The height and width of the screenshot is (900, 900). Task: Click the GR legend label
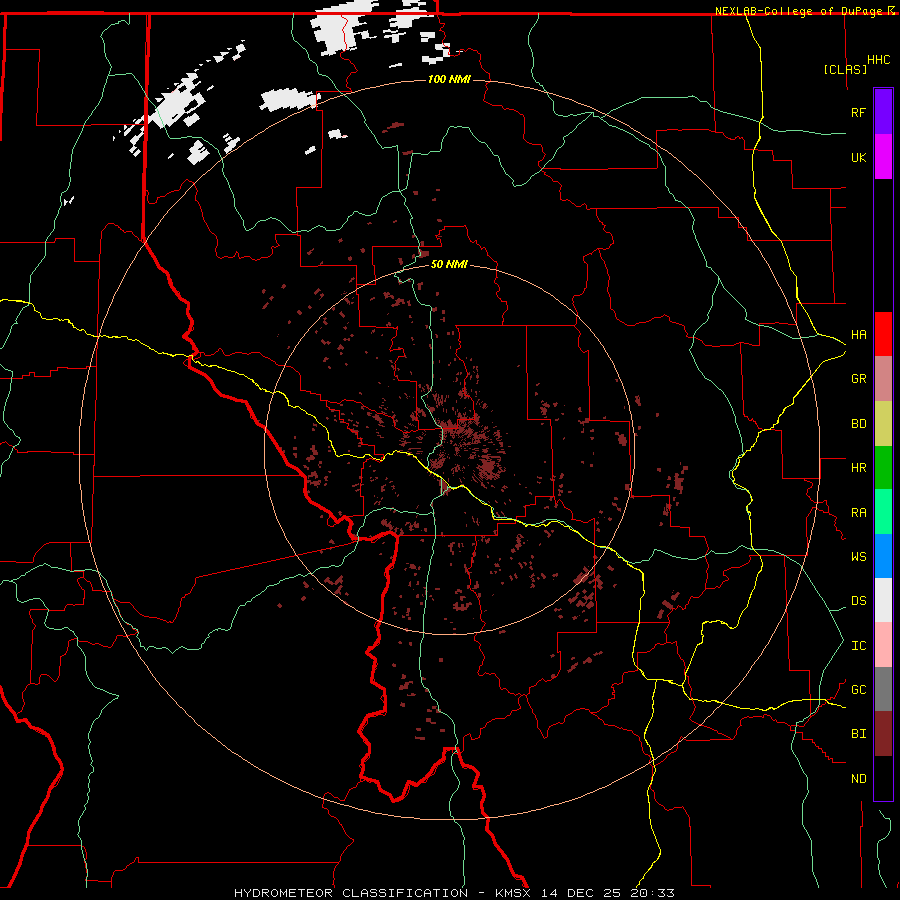click(858, 379)
